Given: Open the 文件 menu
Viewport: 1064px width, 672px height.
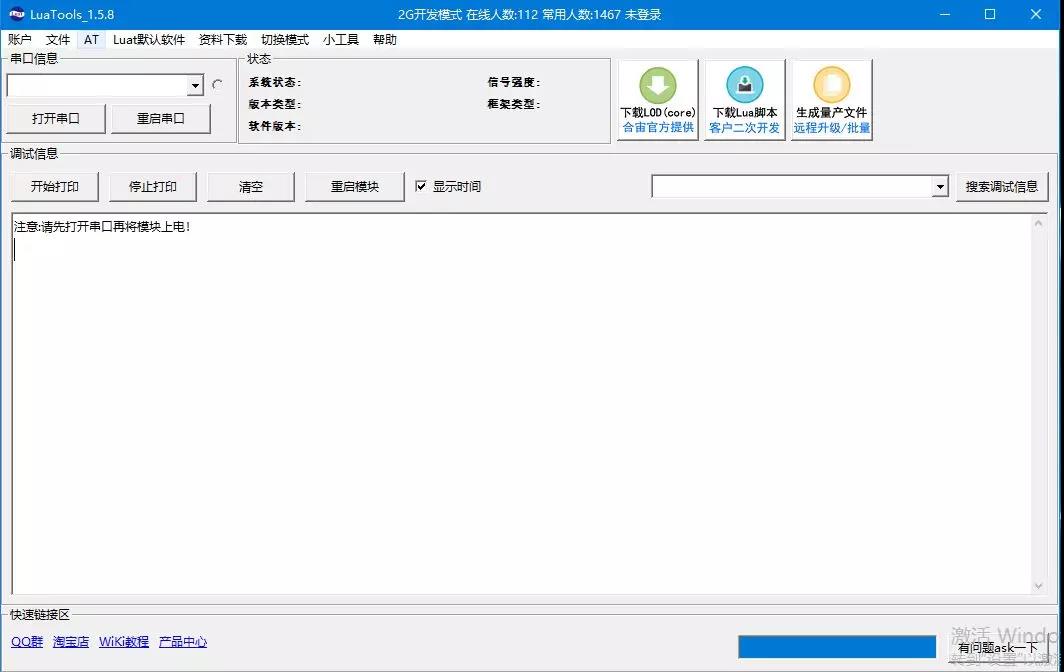Looking at the screenshot, I should [x=58, y=39].
